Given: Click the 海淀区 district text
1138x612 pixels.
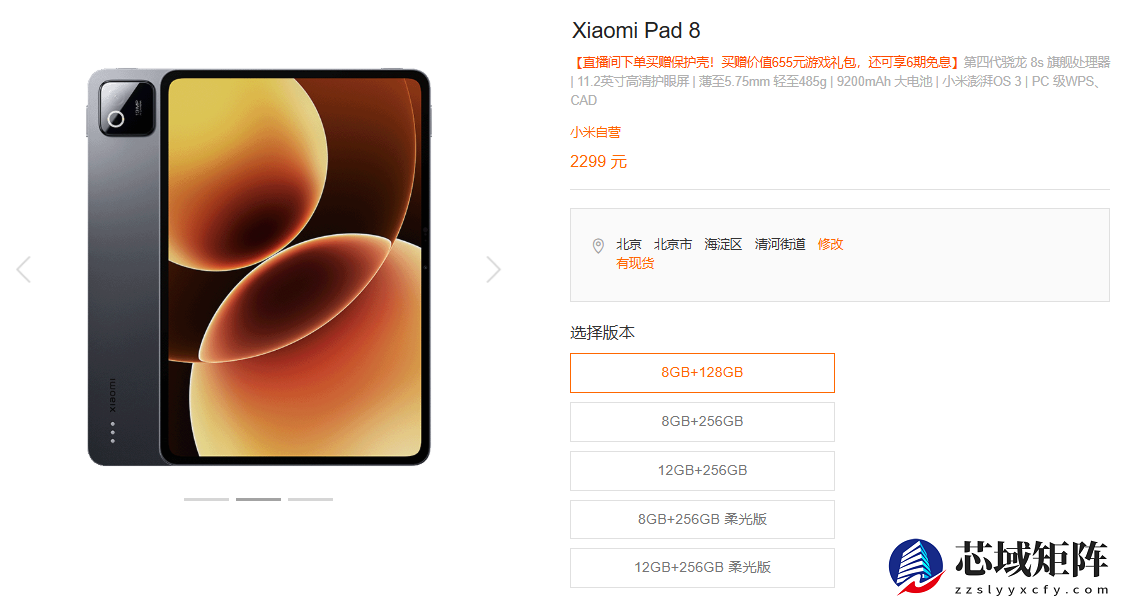Looking at the screenshot, I should pyautogui.click(x=723, y=245).
